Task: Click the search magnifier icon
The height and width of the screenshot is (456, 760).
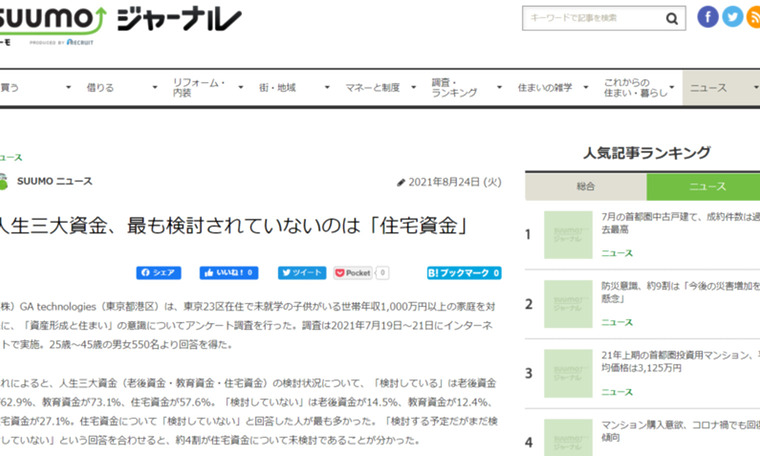Action: coord(674,18)
